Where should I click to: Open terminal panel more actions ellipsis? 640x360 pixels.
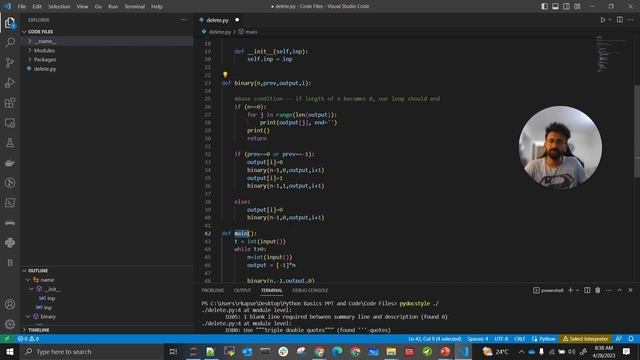click(609, 290)
